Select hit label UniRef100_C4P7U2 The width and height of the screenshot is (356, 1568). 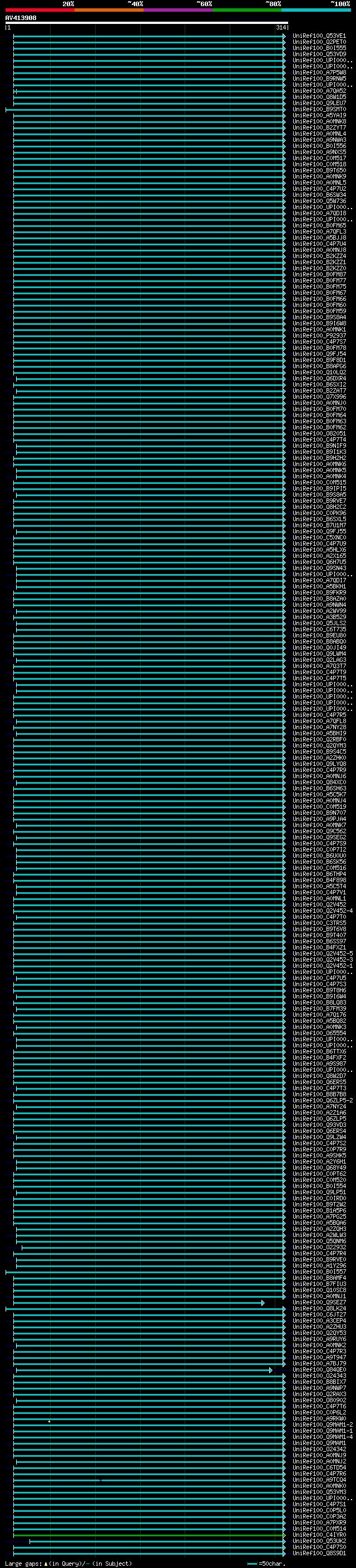[319, 189]
